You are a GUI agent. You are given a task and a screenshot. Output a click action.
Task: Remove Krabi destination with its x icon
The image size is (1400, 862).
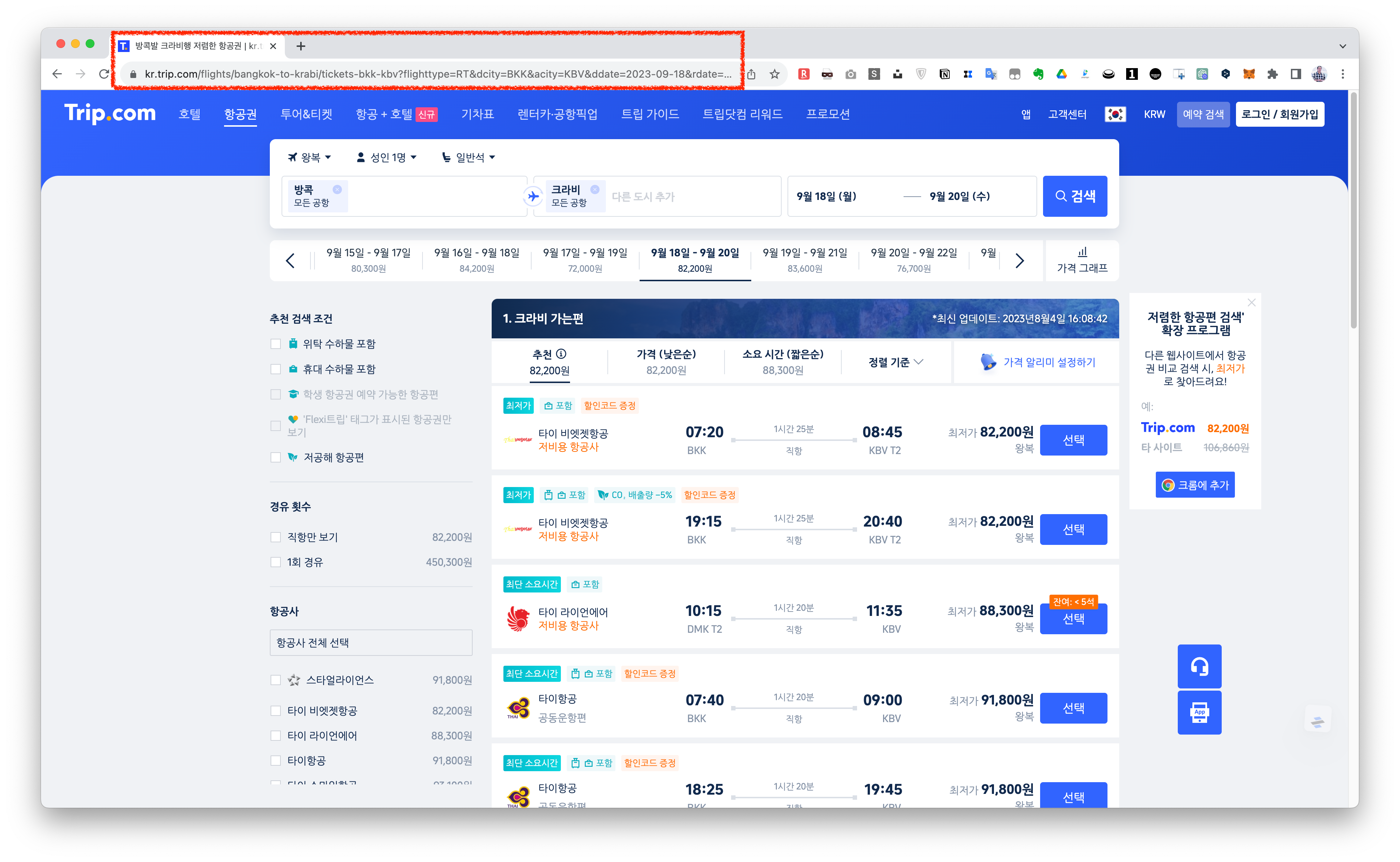click(595, 189)
